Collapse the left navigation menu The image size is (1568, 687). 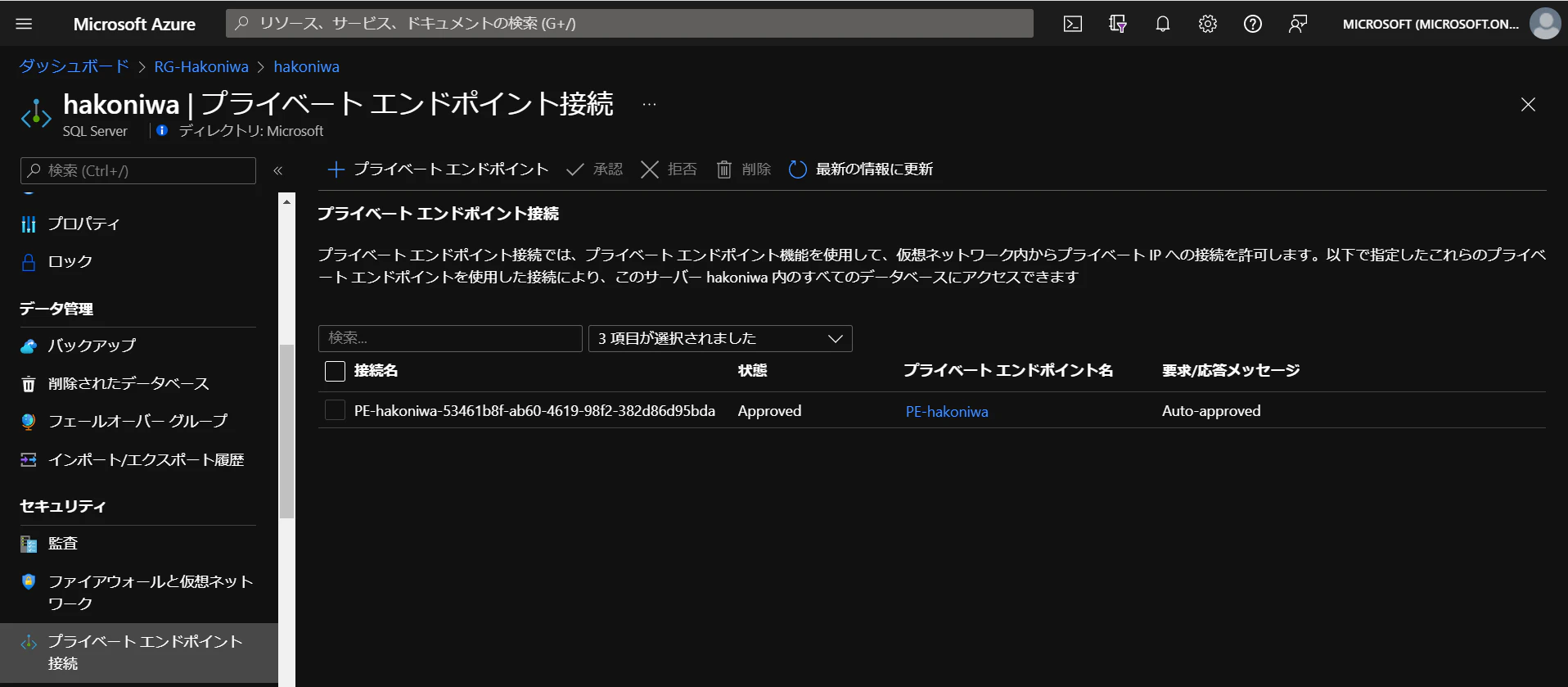tap(277, 170)
